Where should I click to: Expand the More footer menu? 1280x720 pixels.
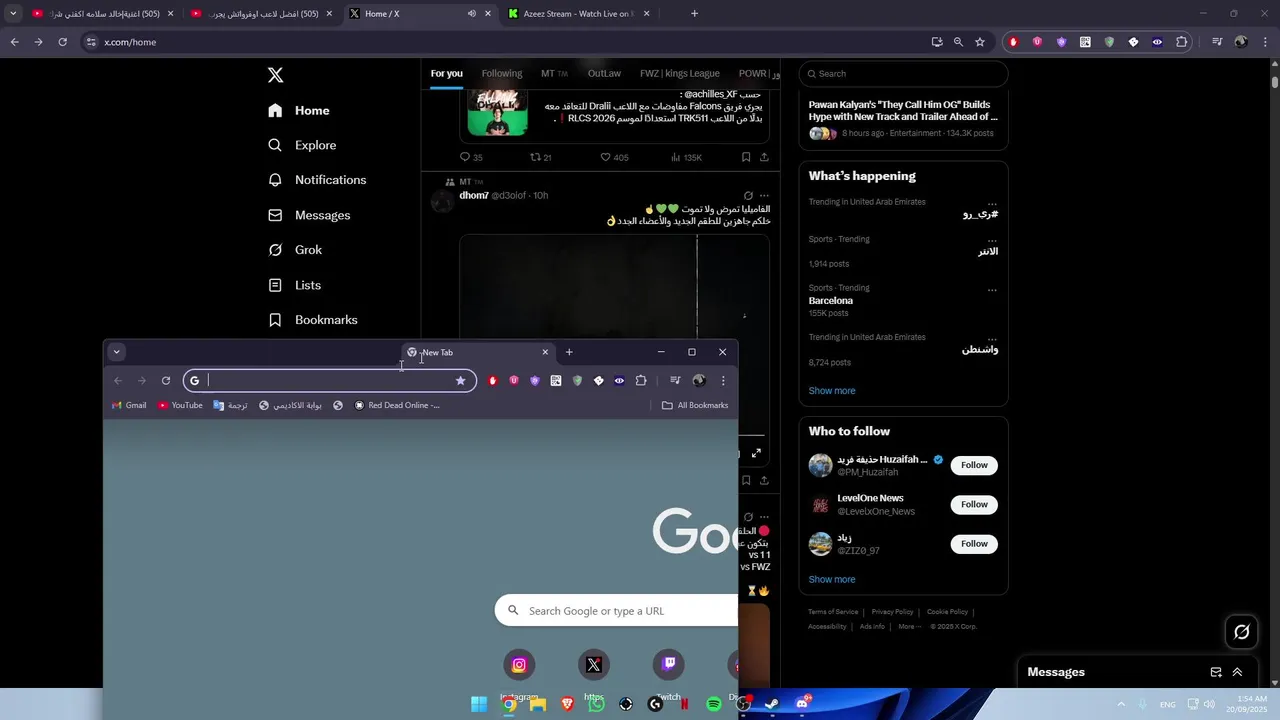pyautogui.click(x=908, y=627)
